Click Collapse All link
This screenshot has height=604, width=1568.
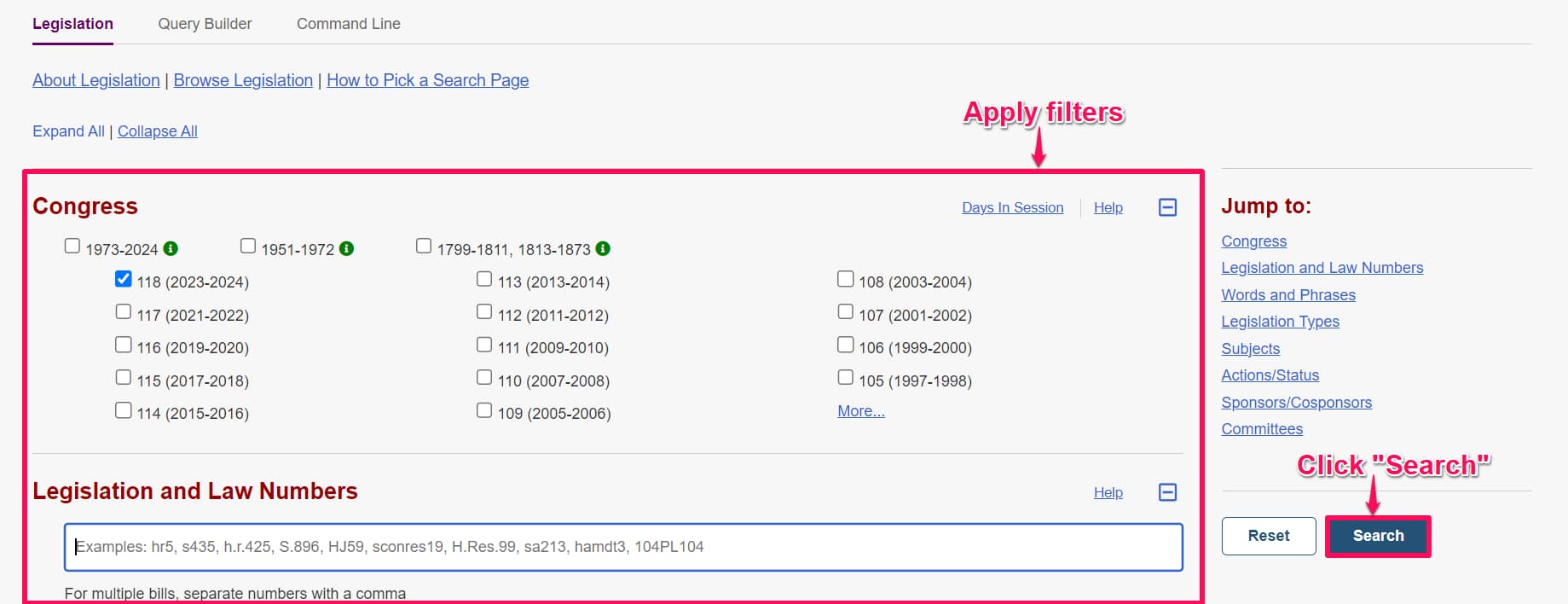pyautogui.click(x=157, y=131)
